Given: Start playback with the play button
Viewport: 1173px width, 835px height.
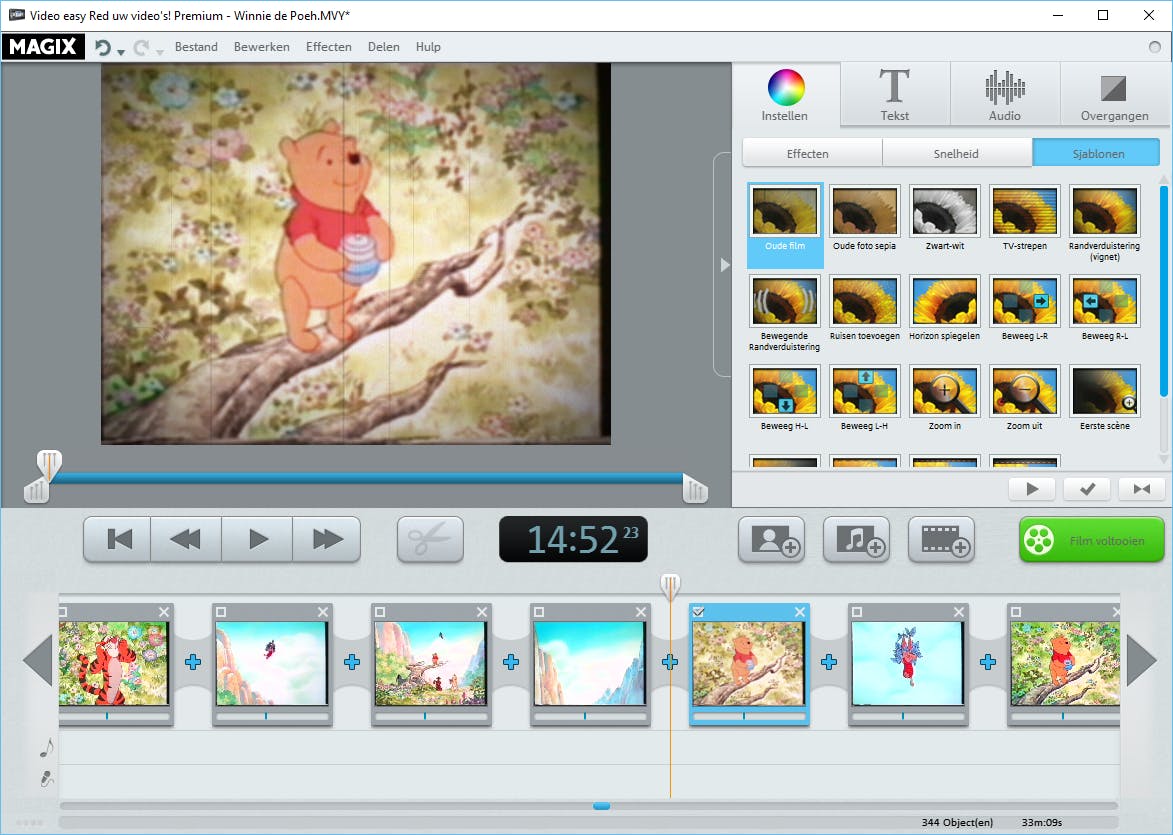Looking at the screenshot, I should pos(257,539).
